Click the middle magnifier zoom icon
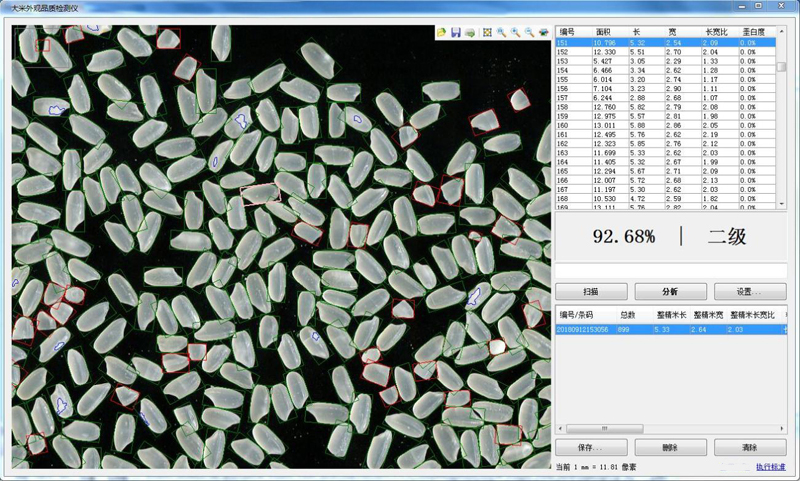This screenshot has height=481, width=800. (x=515, y=33)
